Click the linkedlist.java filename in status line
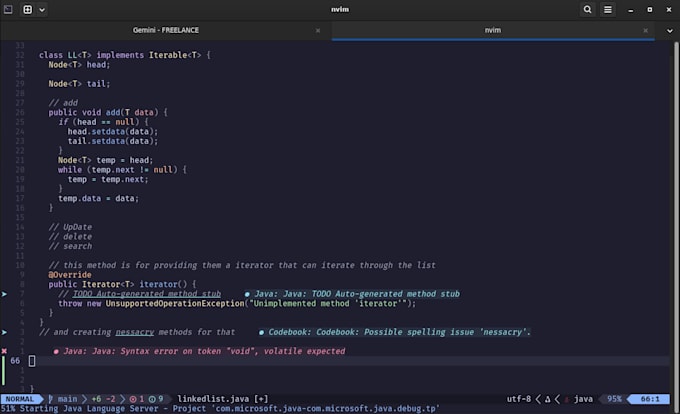Screen dimensions: 680x414 (x=213, y=399)
